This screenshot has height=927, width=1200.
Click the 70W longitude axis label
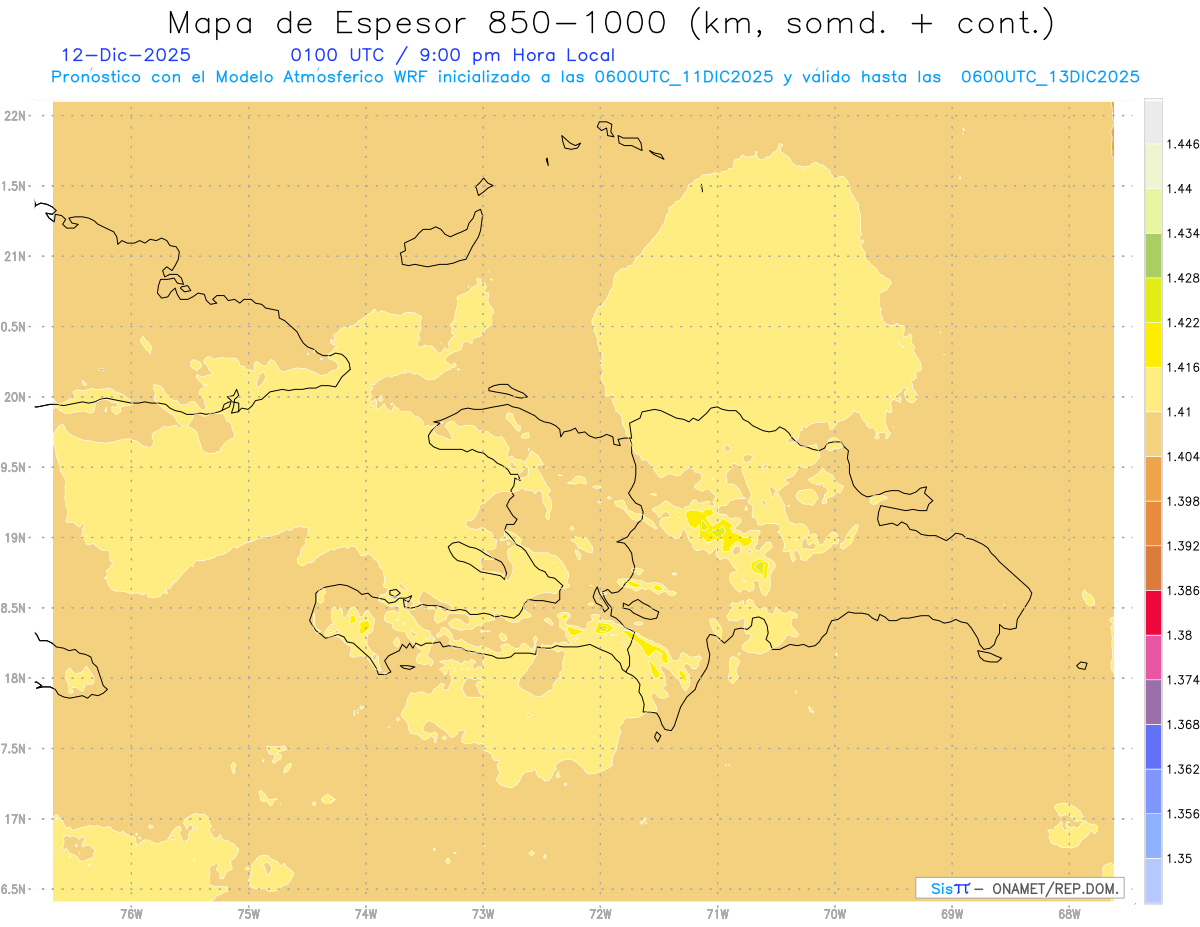(x=835, y=914)
